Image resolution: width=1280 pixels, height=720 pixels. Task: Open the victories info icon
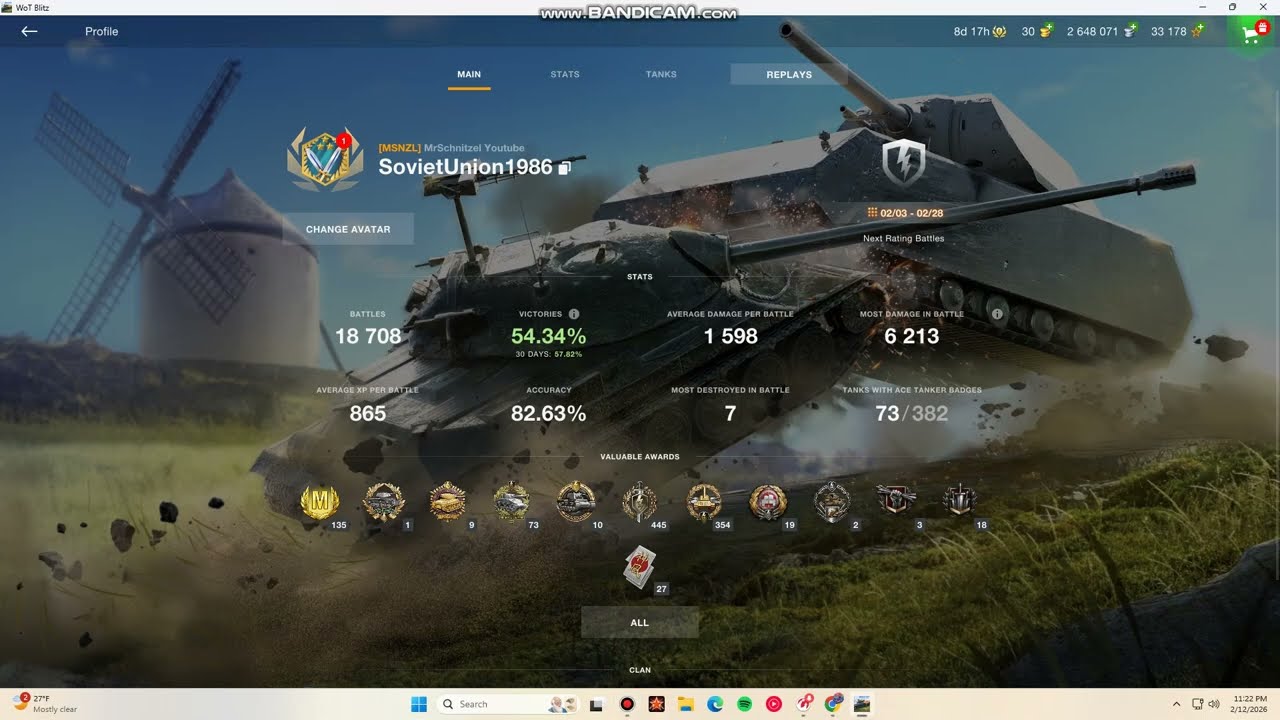point(574,314)
